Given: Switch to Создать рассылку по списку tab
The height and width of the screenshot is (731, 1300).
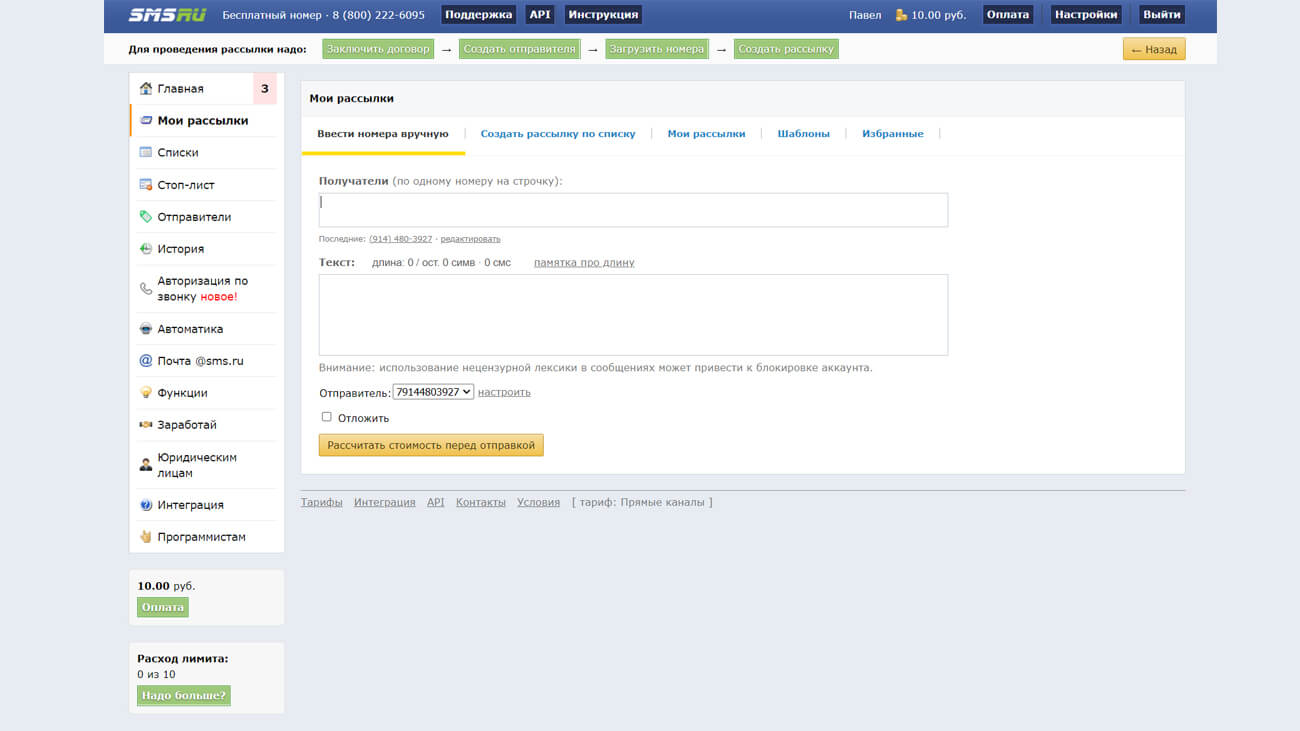Looking at the screenshot, I should click(558, 134).
